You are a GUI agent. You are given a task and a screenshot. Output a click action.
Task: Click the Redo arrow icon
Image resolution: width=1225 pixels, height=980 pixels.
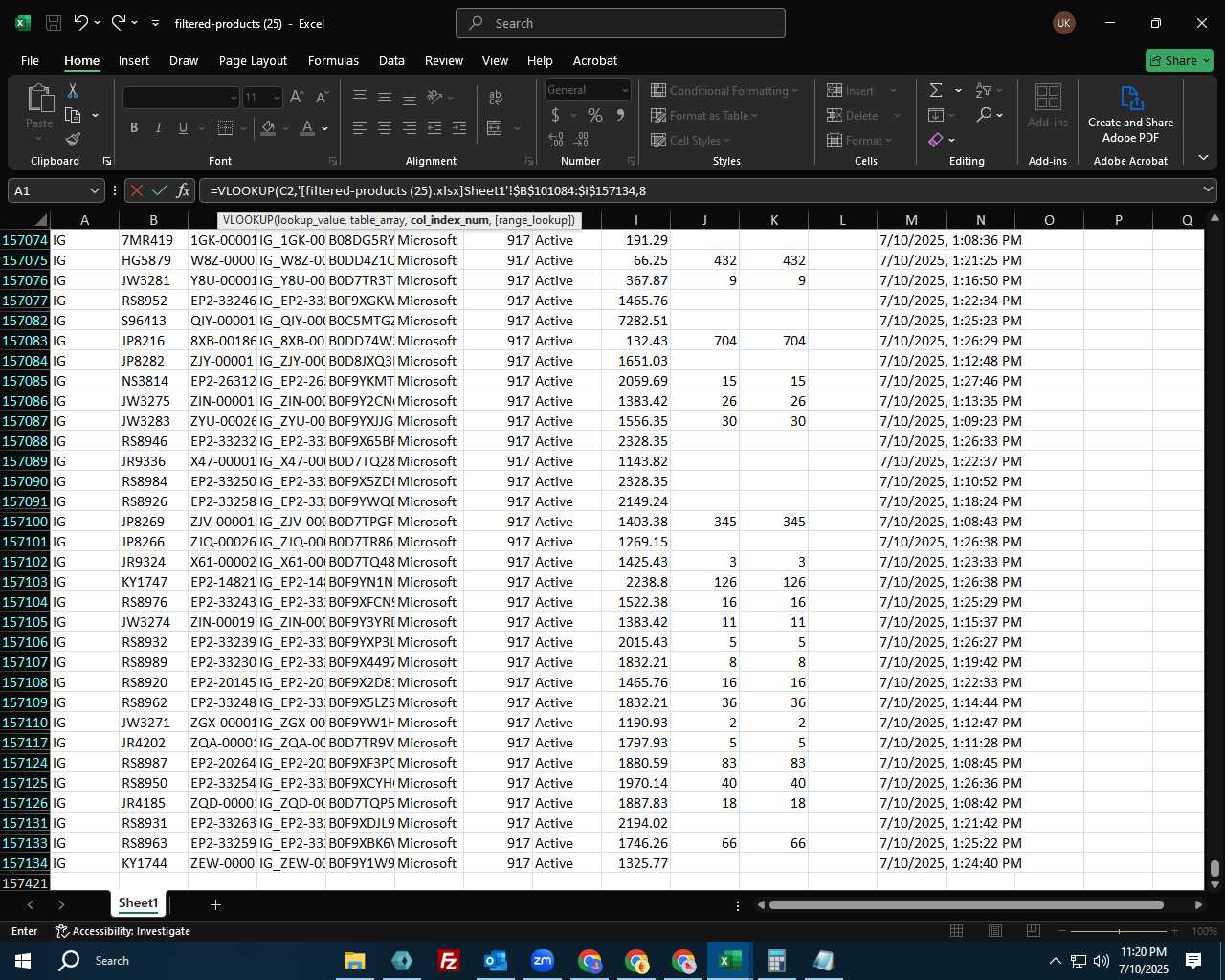[x=118, y=22]
